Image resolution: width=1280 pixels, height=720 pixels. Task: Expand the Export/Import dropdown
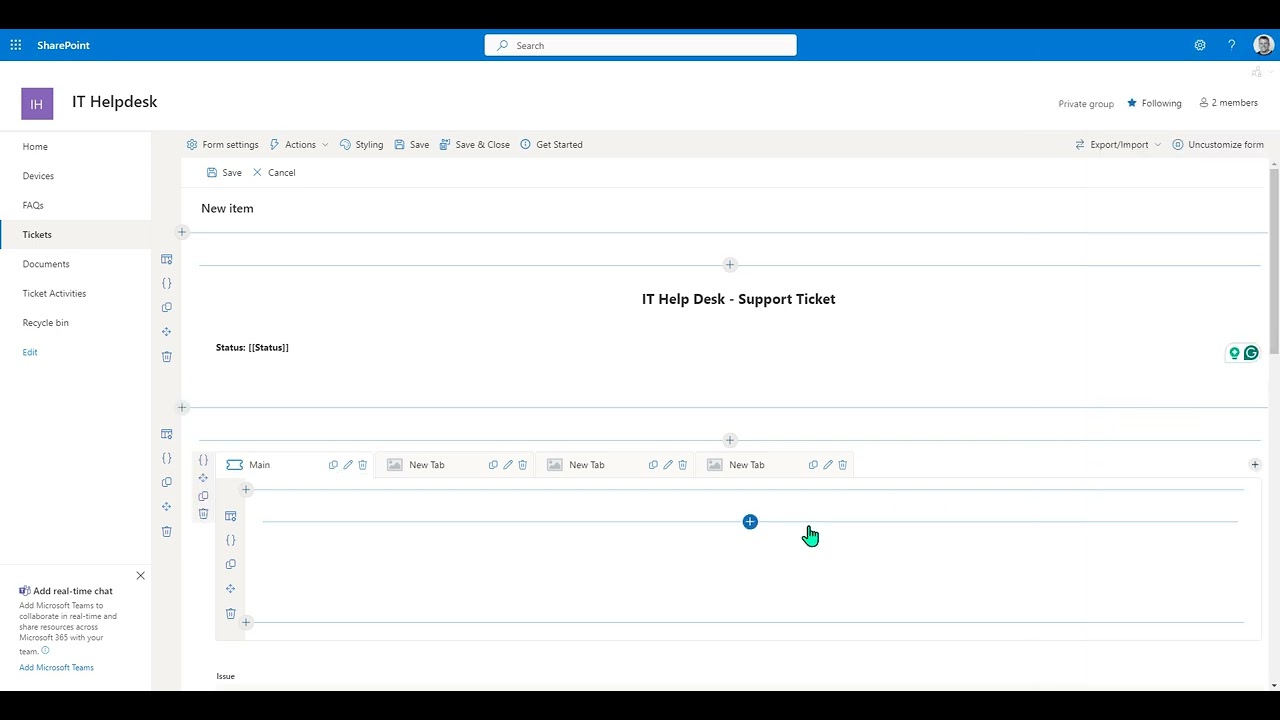click(1118, 145)
